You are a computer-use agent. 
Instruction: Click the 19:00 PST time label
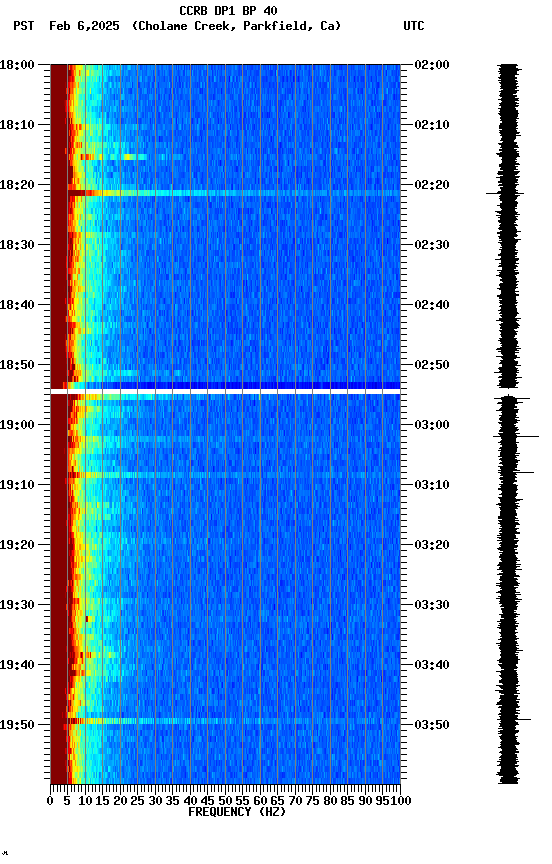tap(17, 425)
